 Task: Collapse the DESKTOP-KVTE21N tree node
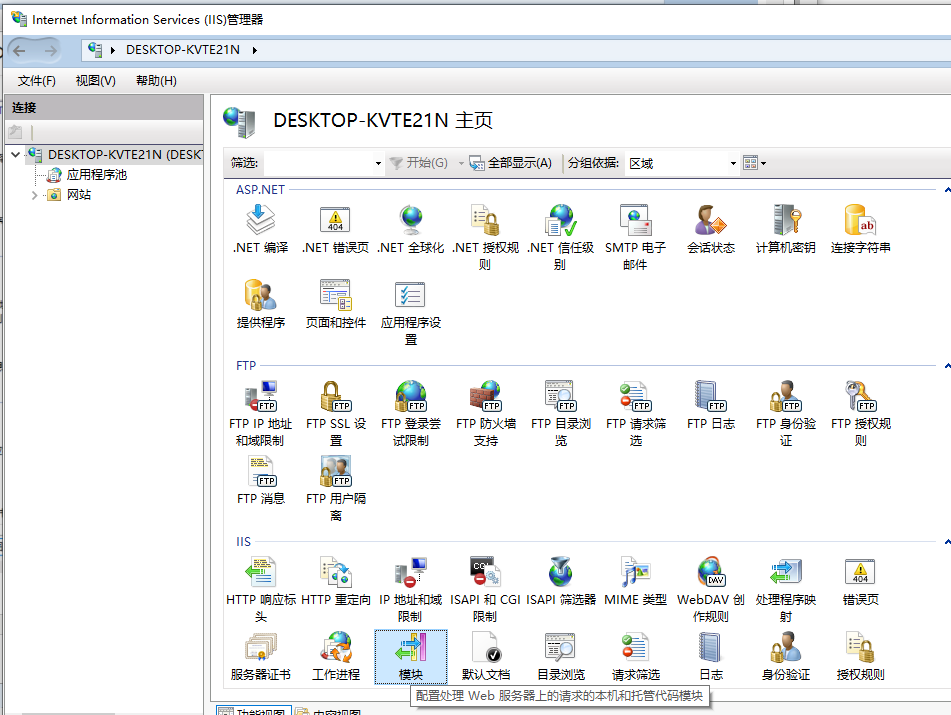point(16,155)
